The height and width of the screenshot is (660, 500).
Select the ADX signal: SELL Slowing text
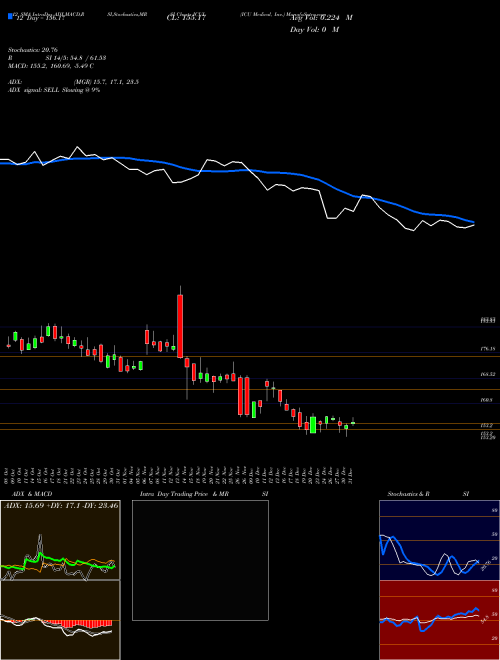click(x=54, y=90)
